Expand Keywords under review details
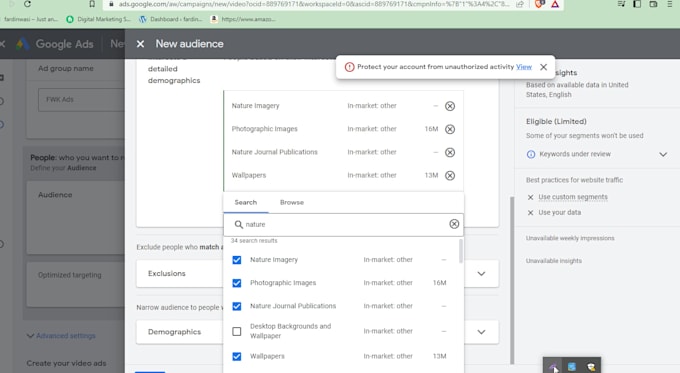The height and width of the screenshot is (373, 680). tap(663, 154)
